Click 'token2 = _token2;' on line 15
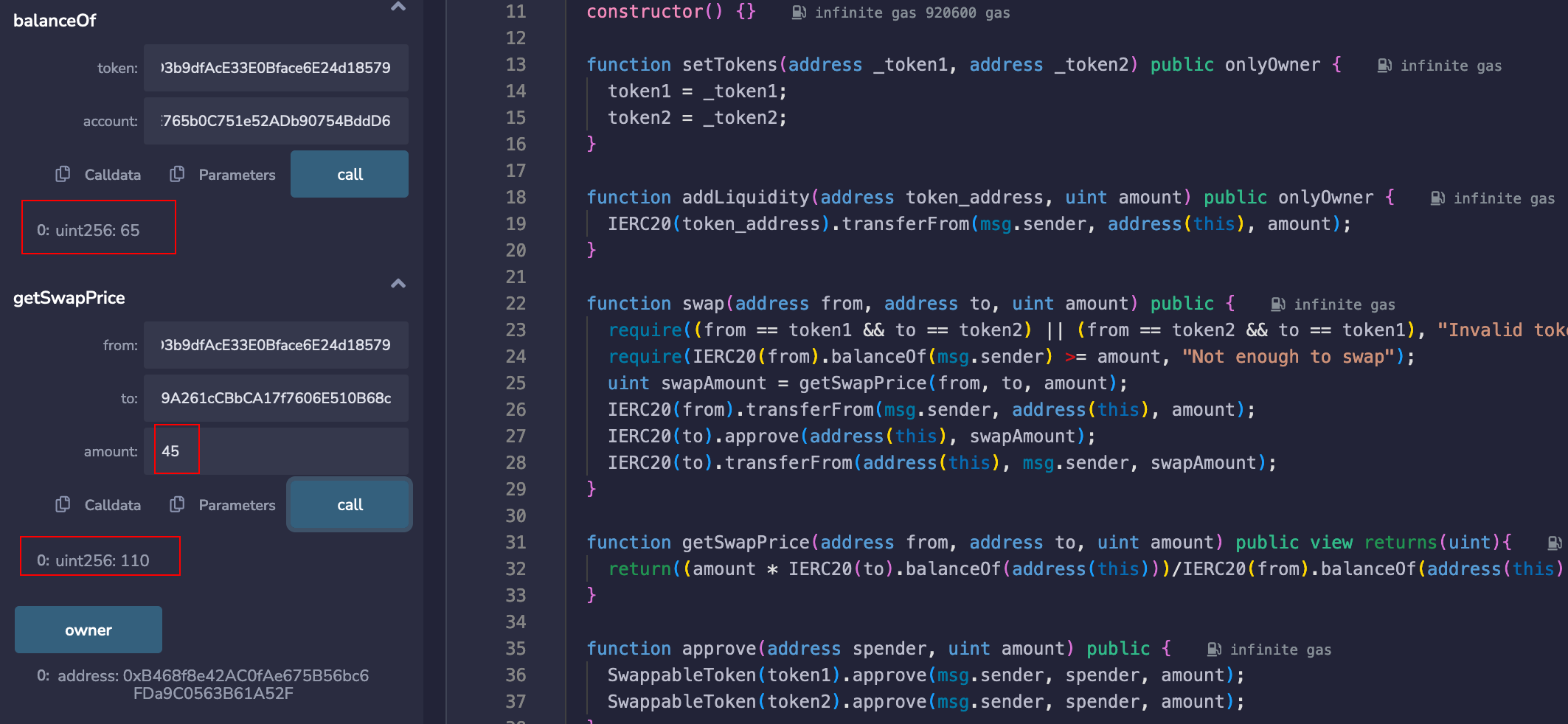Screen dimensions: 1568x724 (697, 118)
